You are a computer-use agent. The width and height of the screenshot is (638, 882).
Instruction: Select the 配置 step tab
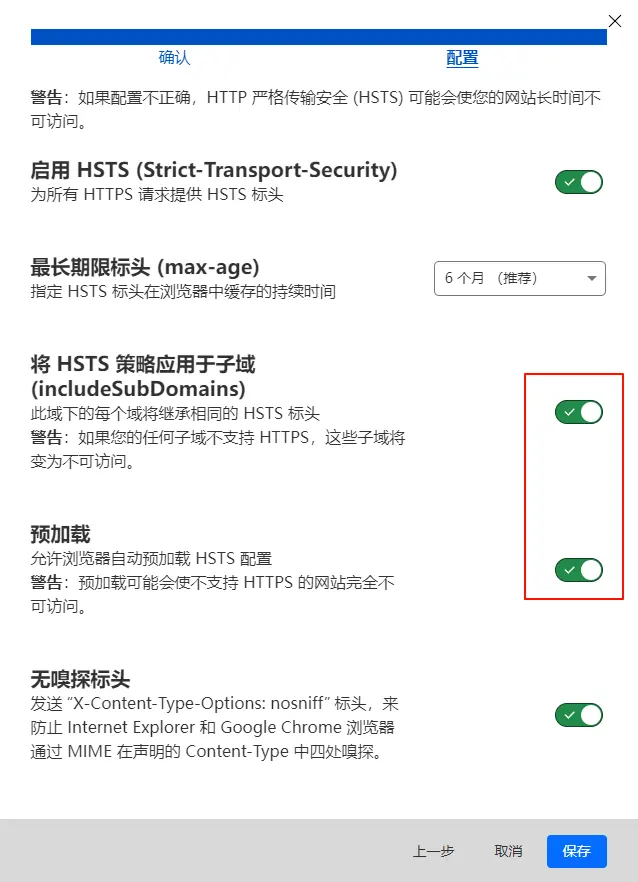(462, 58)
